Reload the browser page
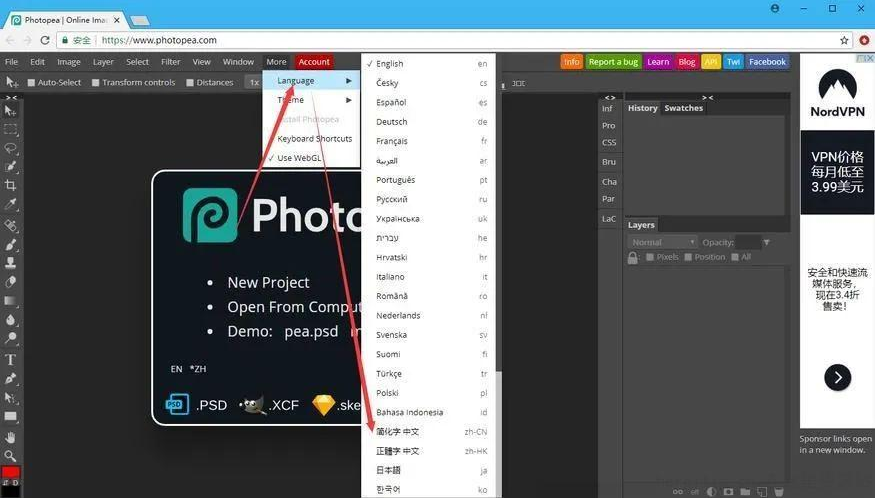This screenshot has width=875, height=498. (x=45, y=40)
